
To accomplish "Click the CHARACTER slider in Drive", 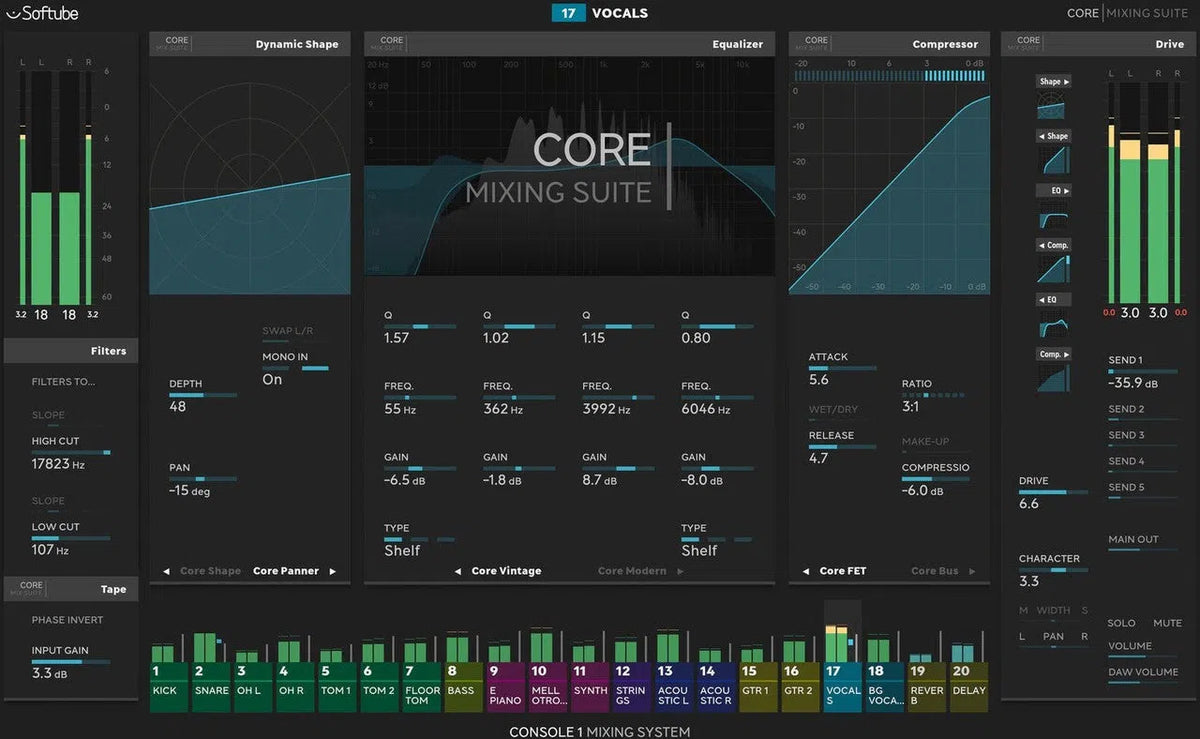I will point(1053,572).
